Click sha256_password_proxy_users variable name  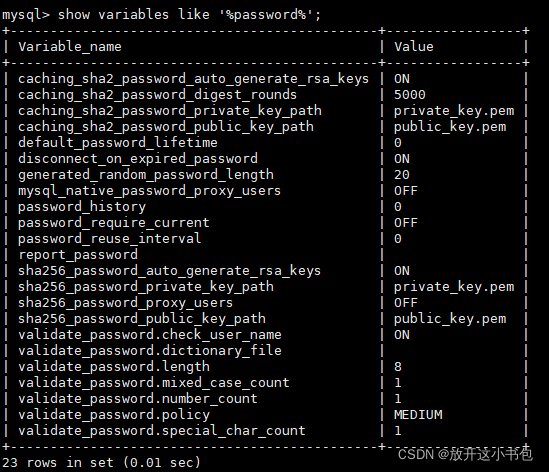[x=125, y=303]
